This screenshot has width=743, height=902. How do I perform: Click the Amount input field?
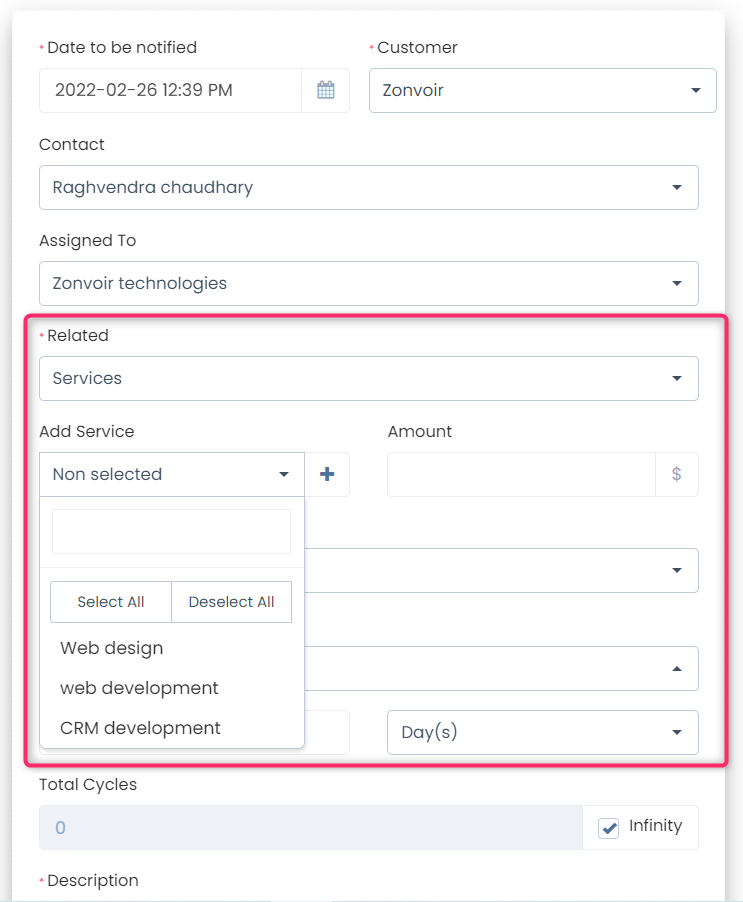pyautogui.click(x=521, y=474)
